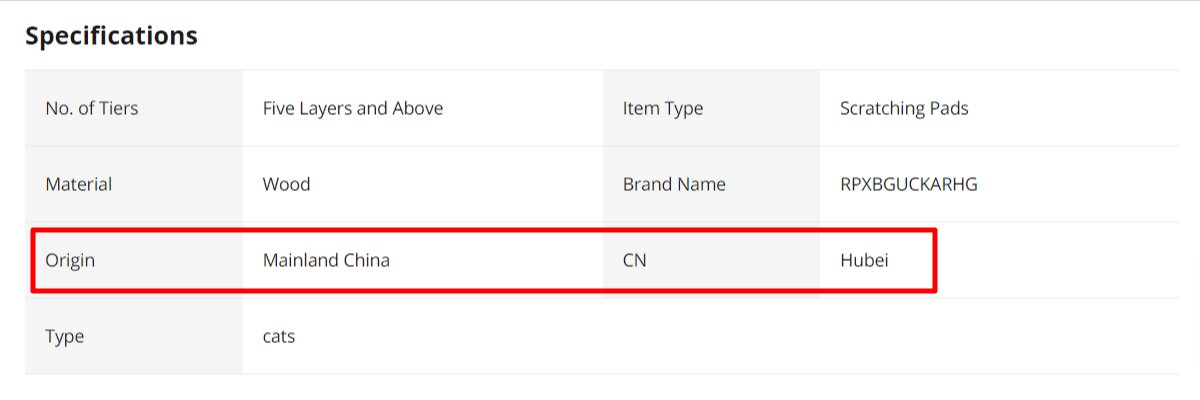Select the Mainland China value
1200x400 pixels.
click(x=326, y=260)
